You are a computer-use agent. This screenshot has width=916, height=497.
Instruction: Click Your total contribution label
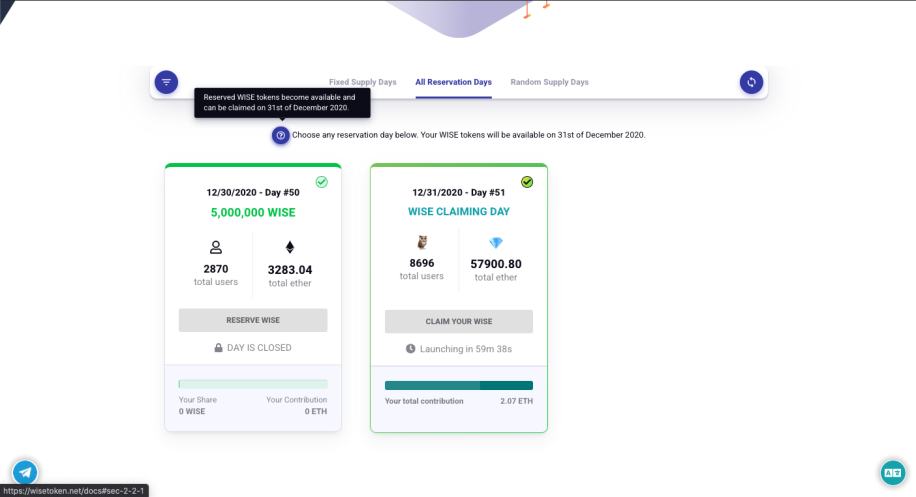click(424, 401)
